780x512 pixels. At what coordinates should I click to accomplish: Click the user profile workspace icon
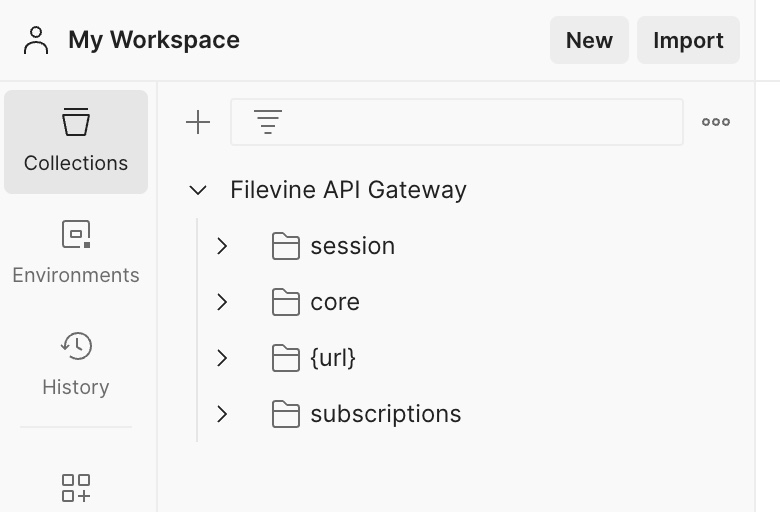[x=36, y=40]
